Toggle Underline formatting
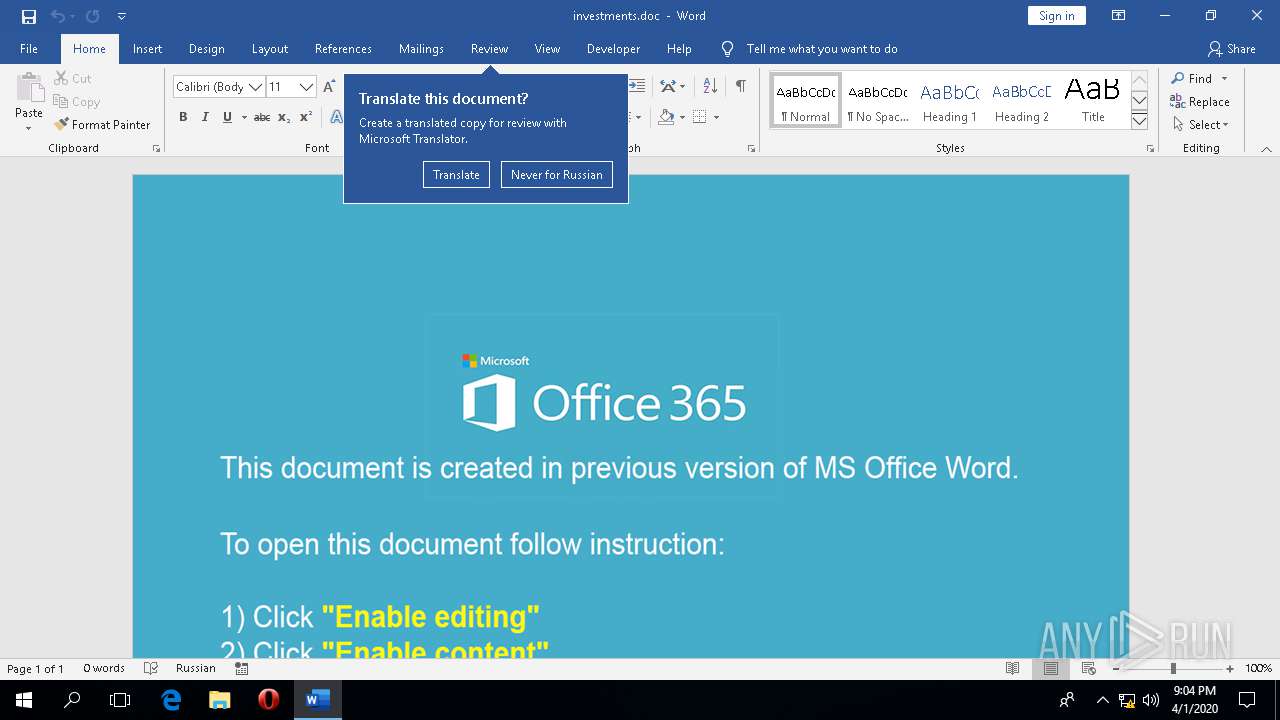 point(227,117)
